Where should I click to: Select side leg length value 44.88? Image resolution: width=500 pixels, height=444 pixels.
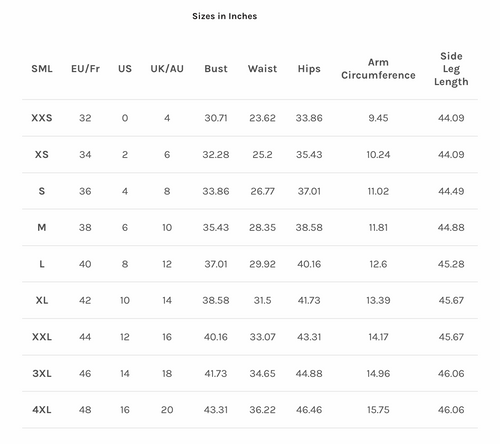click(451, 228)
